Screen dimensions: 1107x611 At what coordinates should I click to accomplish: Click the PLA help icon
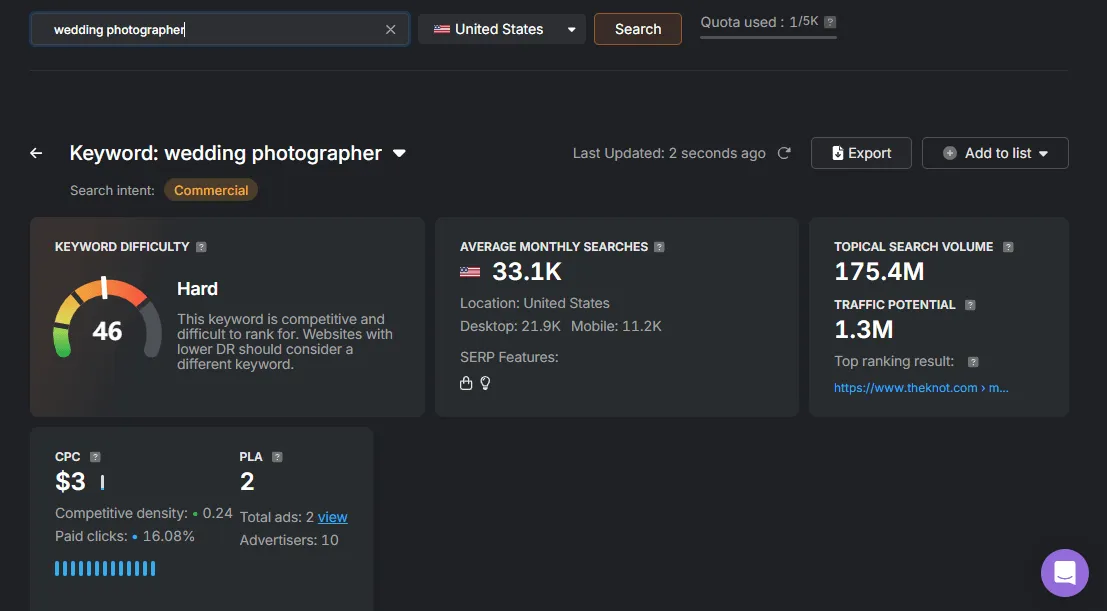[x=277, y=457]
